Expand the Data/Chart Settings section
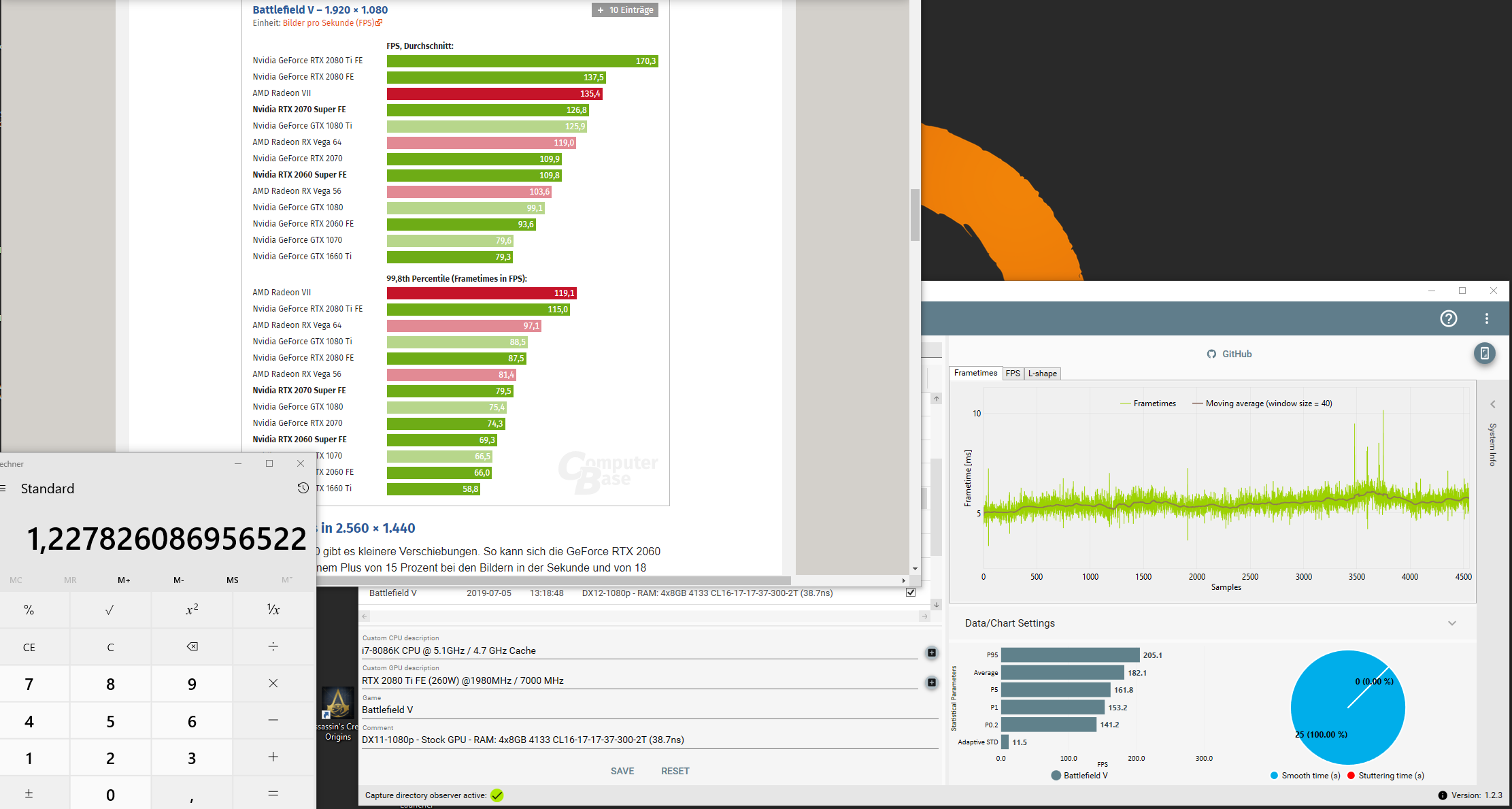Image resolution: width=1512 pixels, height=809 pixels. tap(1451, 623)
